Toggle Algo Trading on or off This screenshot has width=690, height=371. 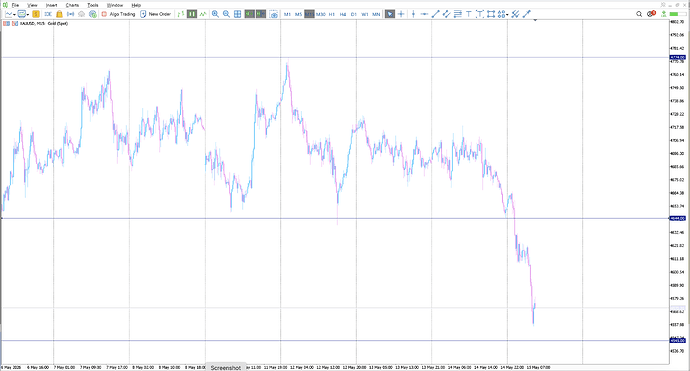point(118,14)
